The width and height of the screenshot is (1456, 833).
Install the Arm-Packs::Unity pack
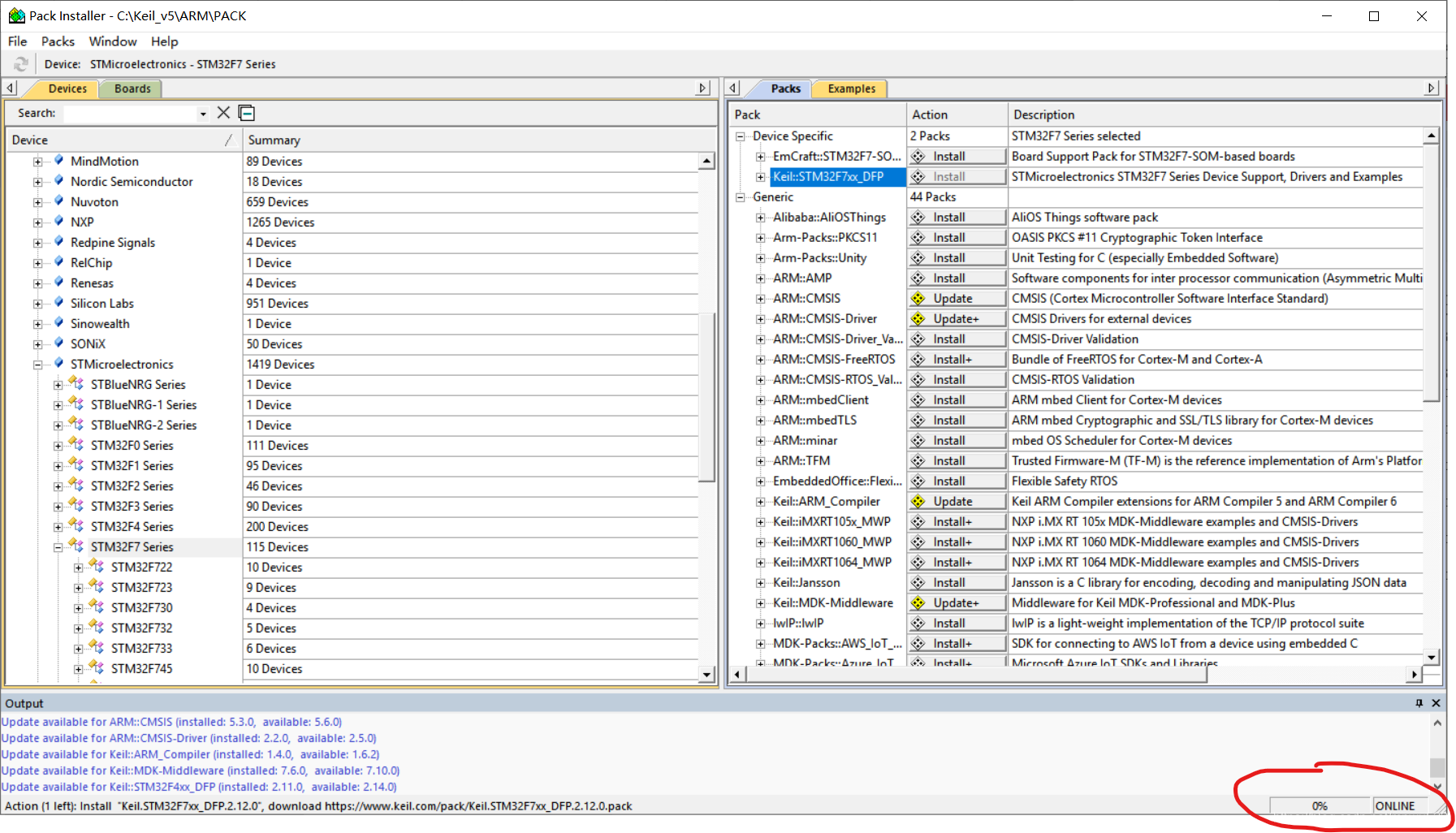[x=957, y=258]
